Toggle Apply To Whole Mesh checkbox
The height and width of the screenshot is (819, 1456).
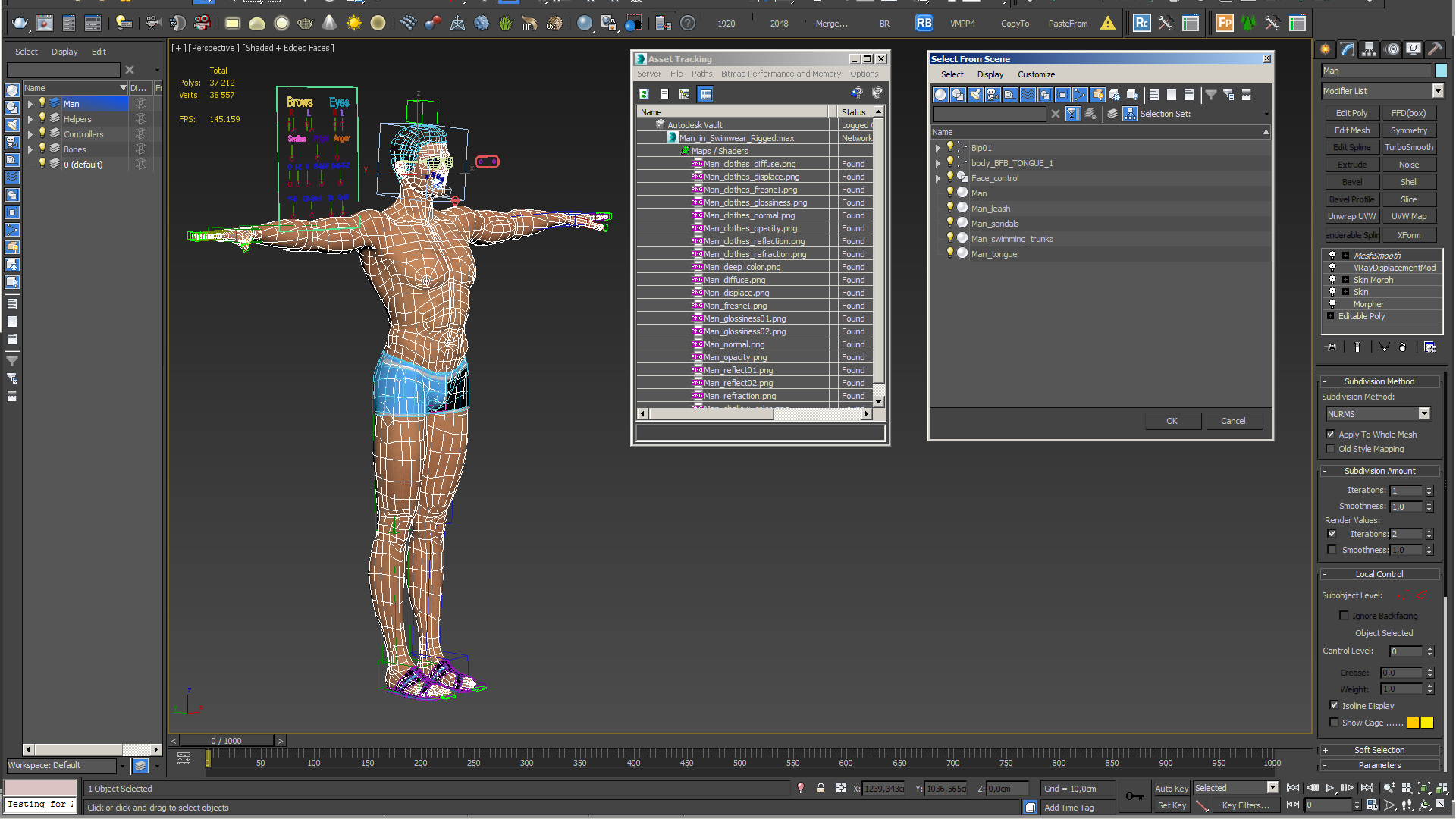(x=1330, y=435)
